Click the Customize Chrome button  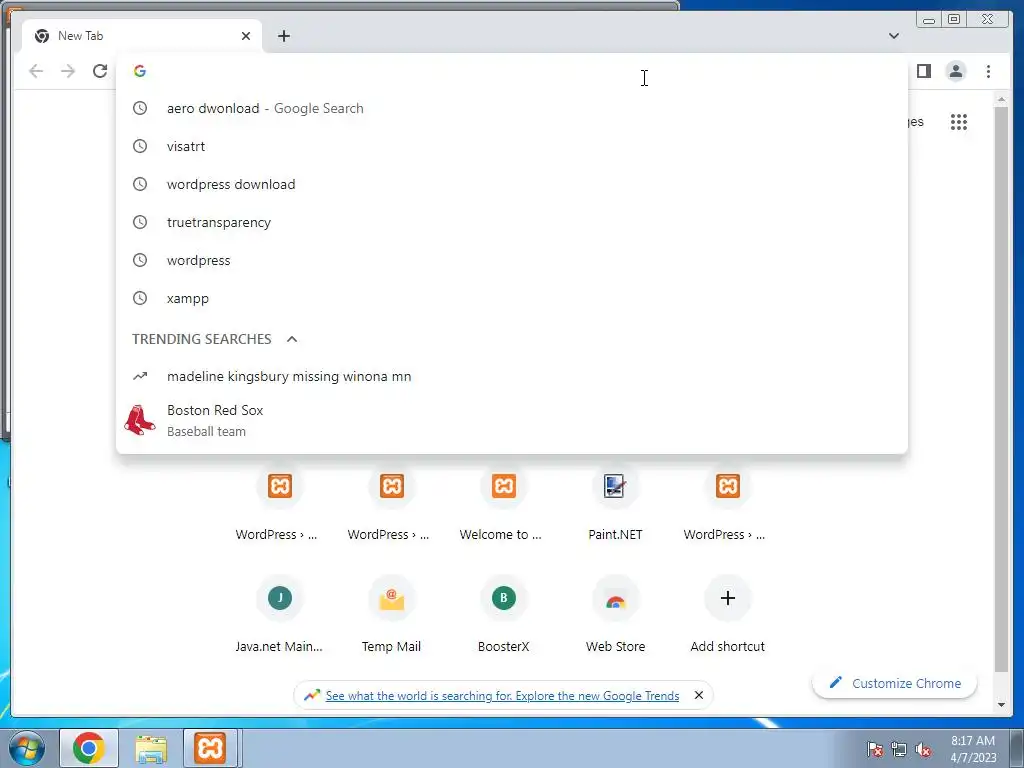click(x=895, y=683)
